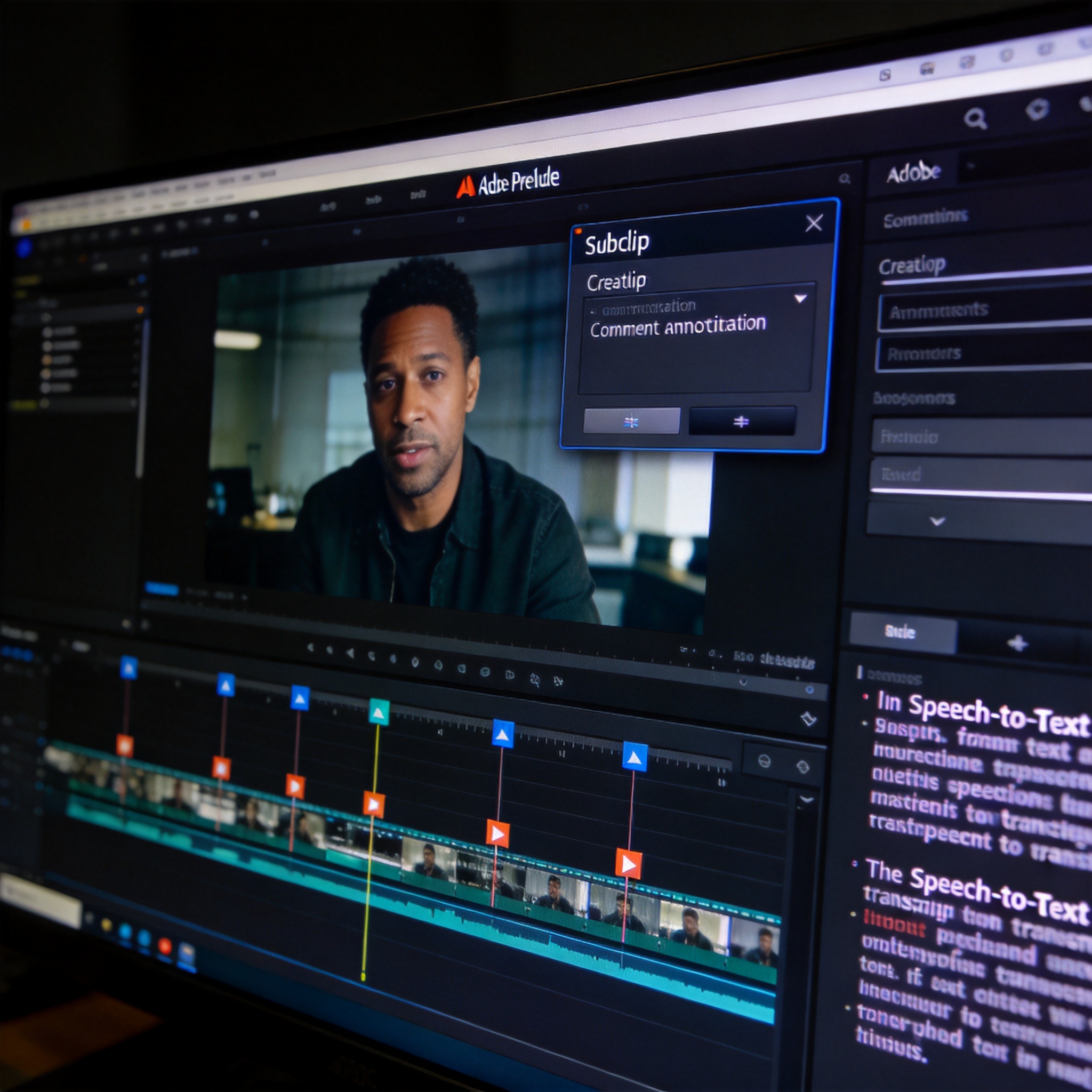Screen dimensions: 1092x1092
Task: Click the hexagon icon beside the large magnifier
Action: point(1037,110)
